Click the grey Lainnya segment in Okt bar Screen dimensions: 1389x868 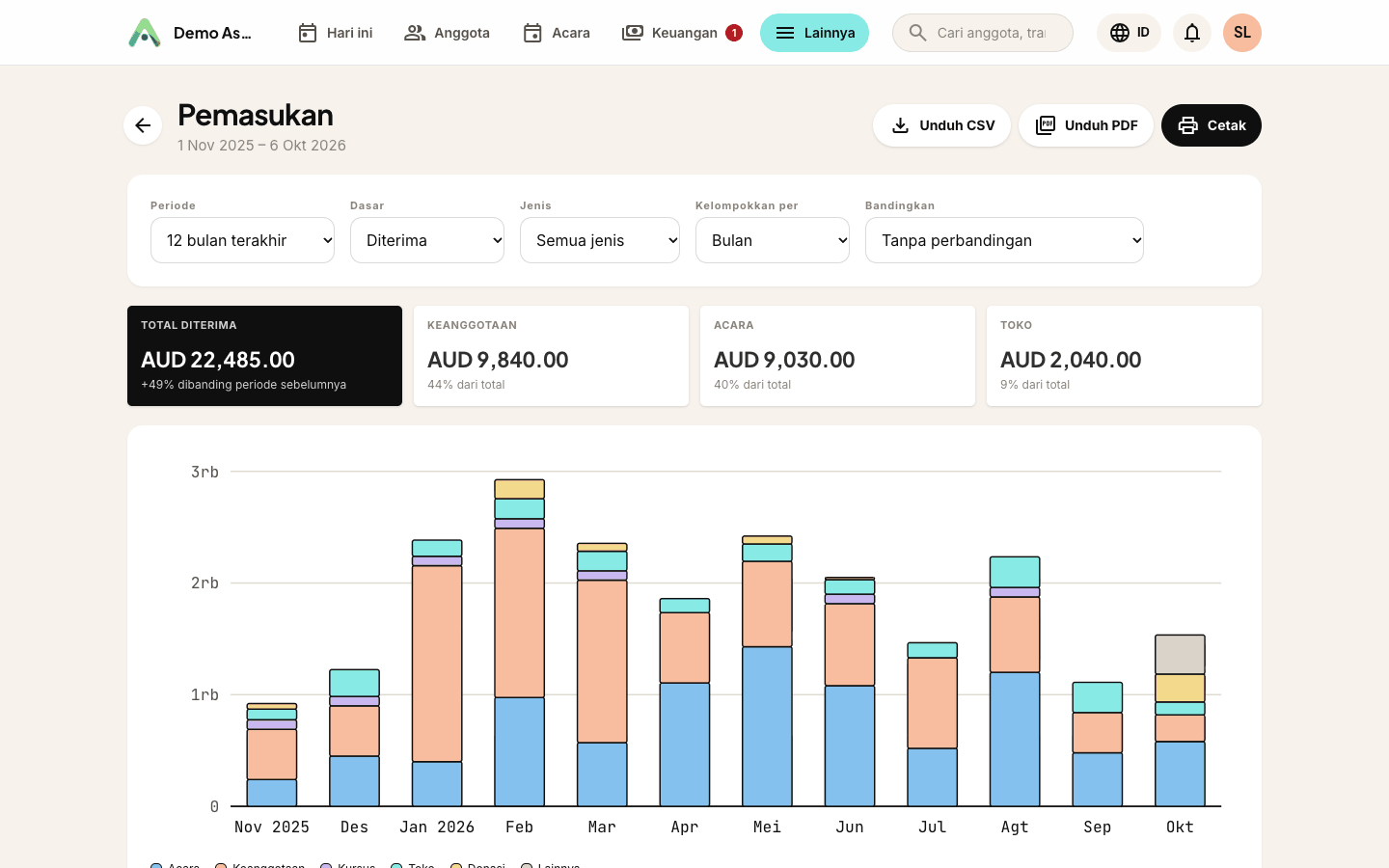(1180, 655)
